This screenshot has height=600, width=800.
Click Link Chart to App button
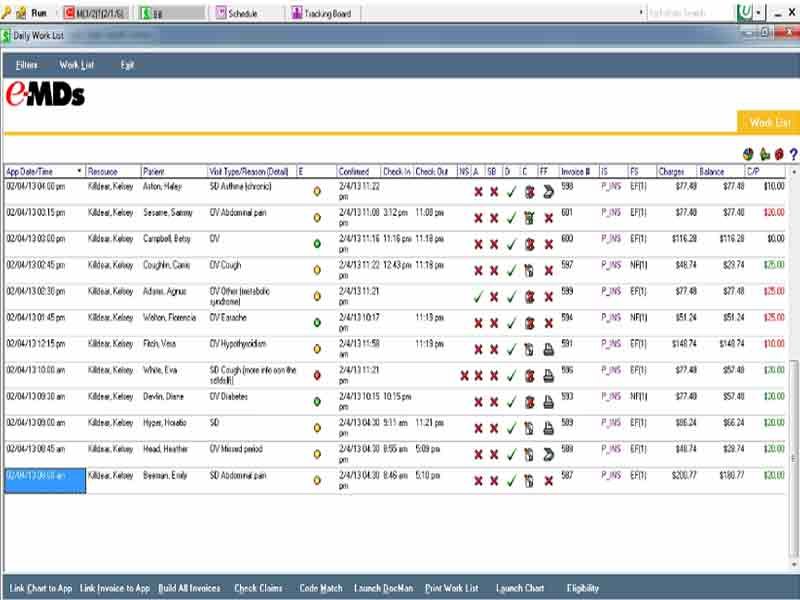point(41,588)
